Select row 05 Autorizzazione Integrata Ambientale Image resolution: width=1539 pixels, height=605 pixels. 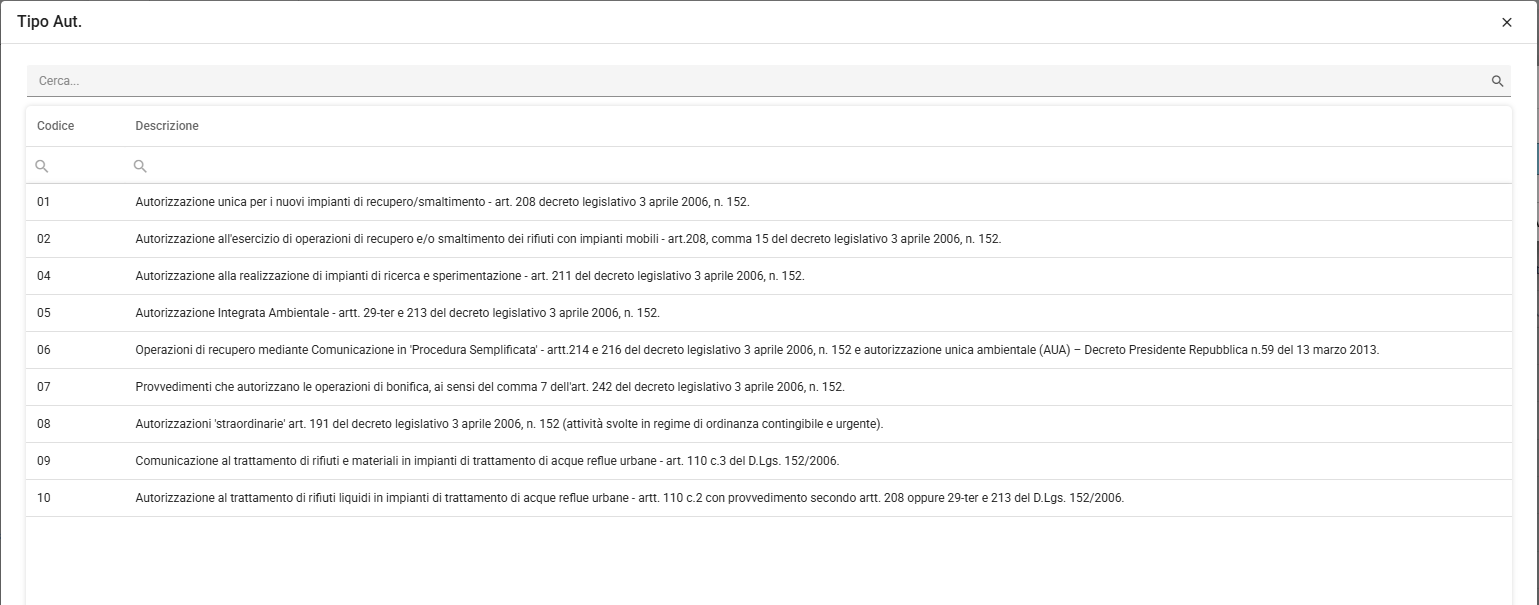[x=768, y=313]
